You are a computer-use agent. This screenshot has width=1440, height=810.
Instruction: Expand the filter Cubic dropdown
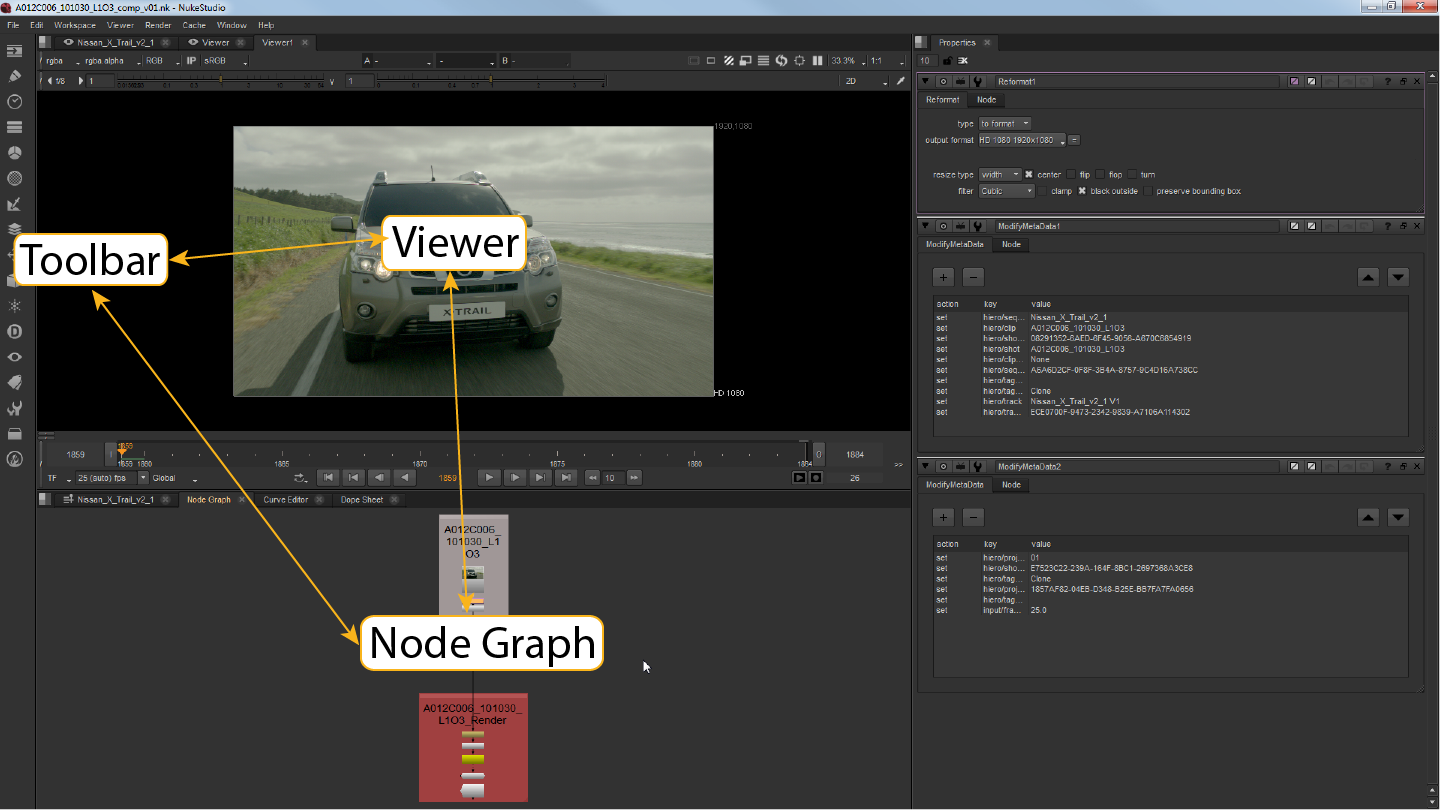(x=1006, y=191)
